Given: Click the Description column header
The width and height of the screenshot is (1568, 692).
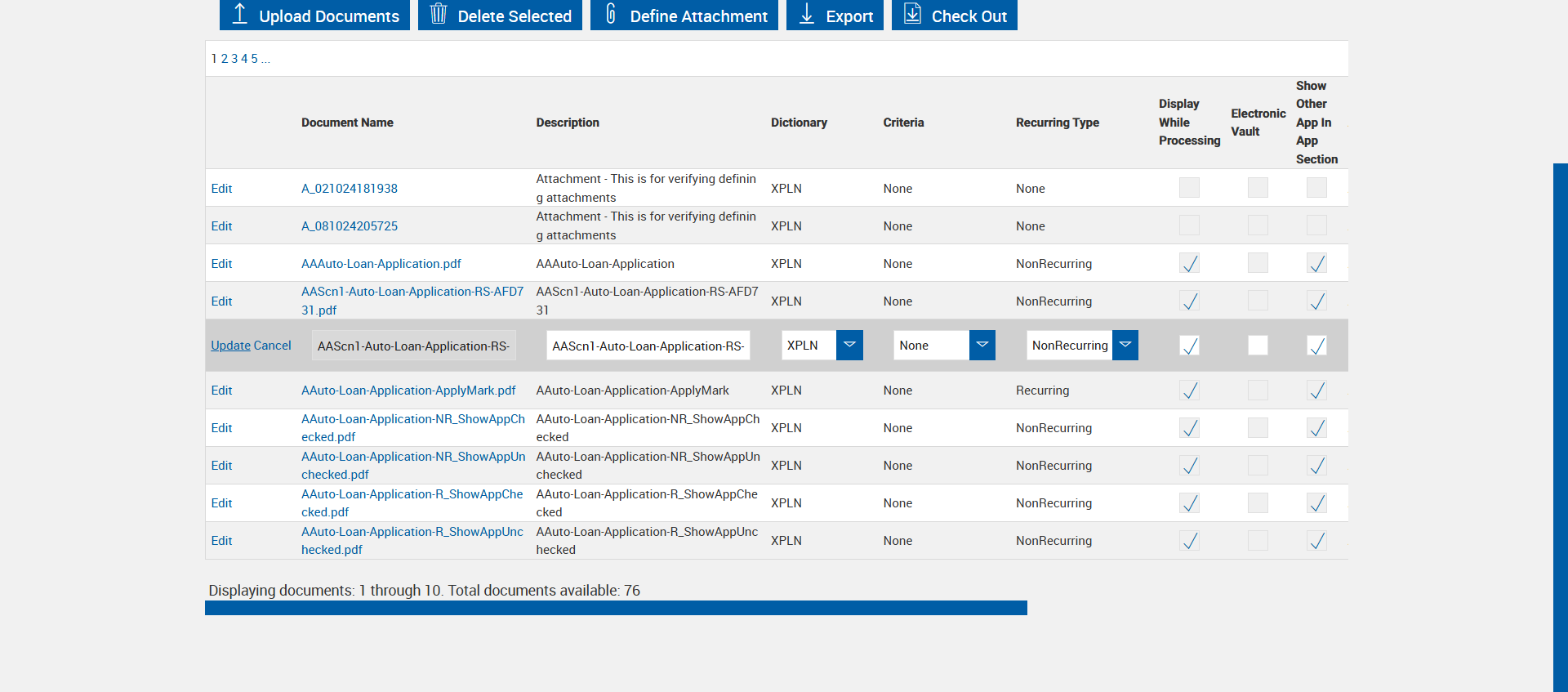Looking at the screenshot, I should click(x=568, y=123).
